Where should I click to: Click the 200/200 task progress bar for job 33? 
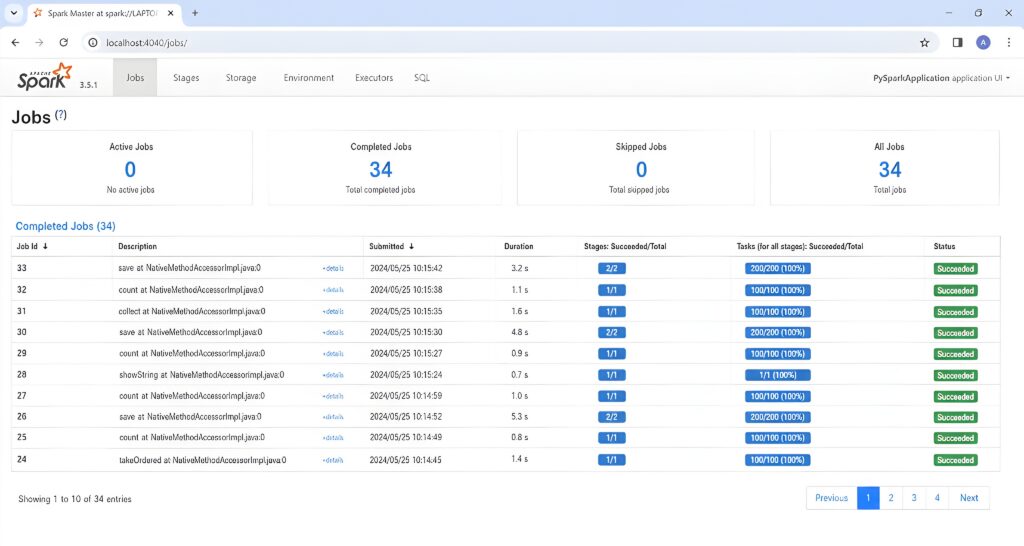(x=778, y=268)
